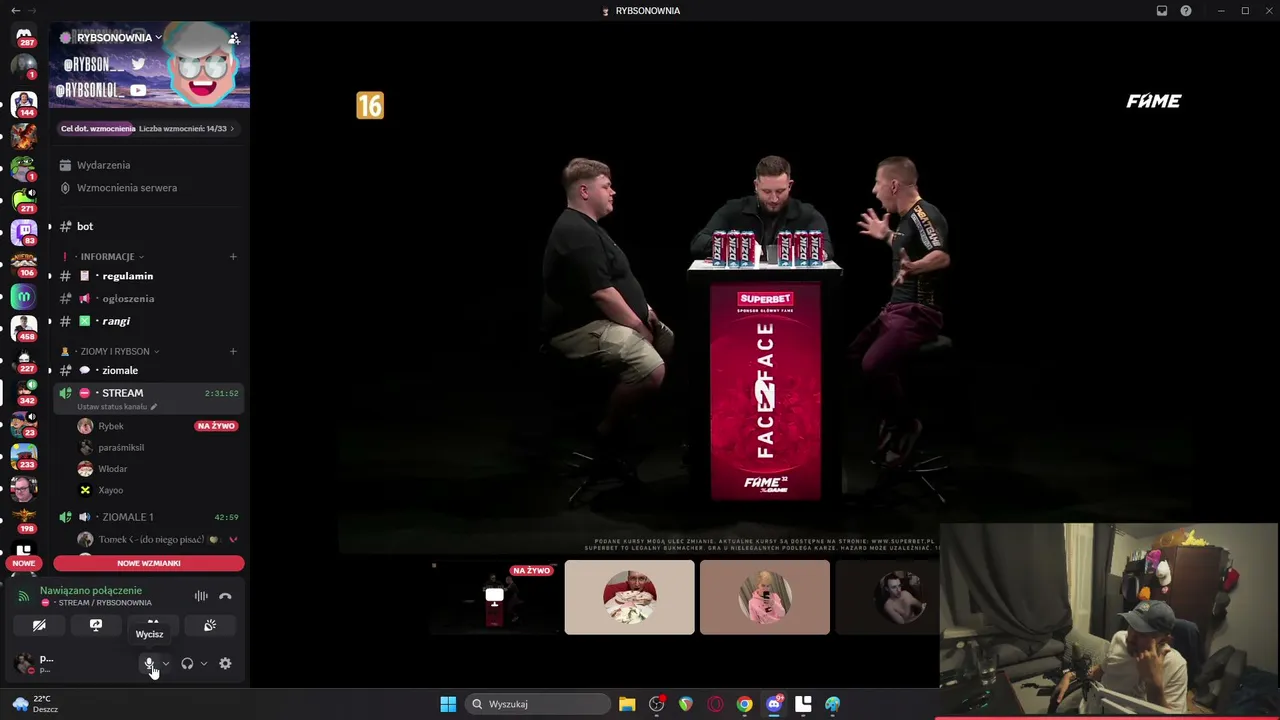Image resolution: width=1280 pixels, height=720 pixels.
Task: Select the STREAM voice channel
Action: [148, 397]
